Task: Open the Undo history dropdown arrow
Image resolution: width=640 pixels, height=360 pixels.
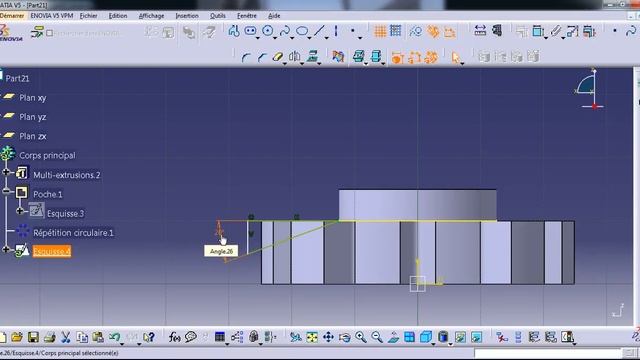Action: 122,344
